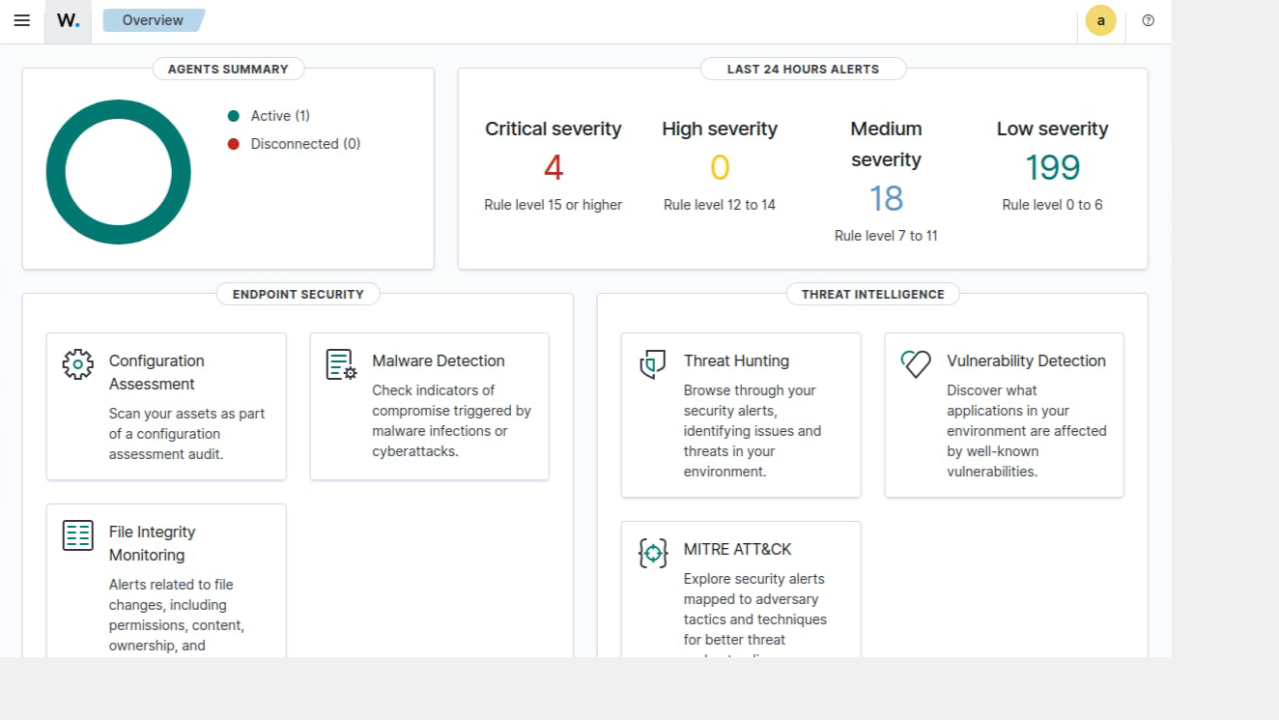1279x720 pixels.
Task: Click the Threat Hunting shield icon
Action: 653,364
